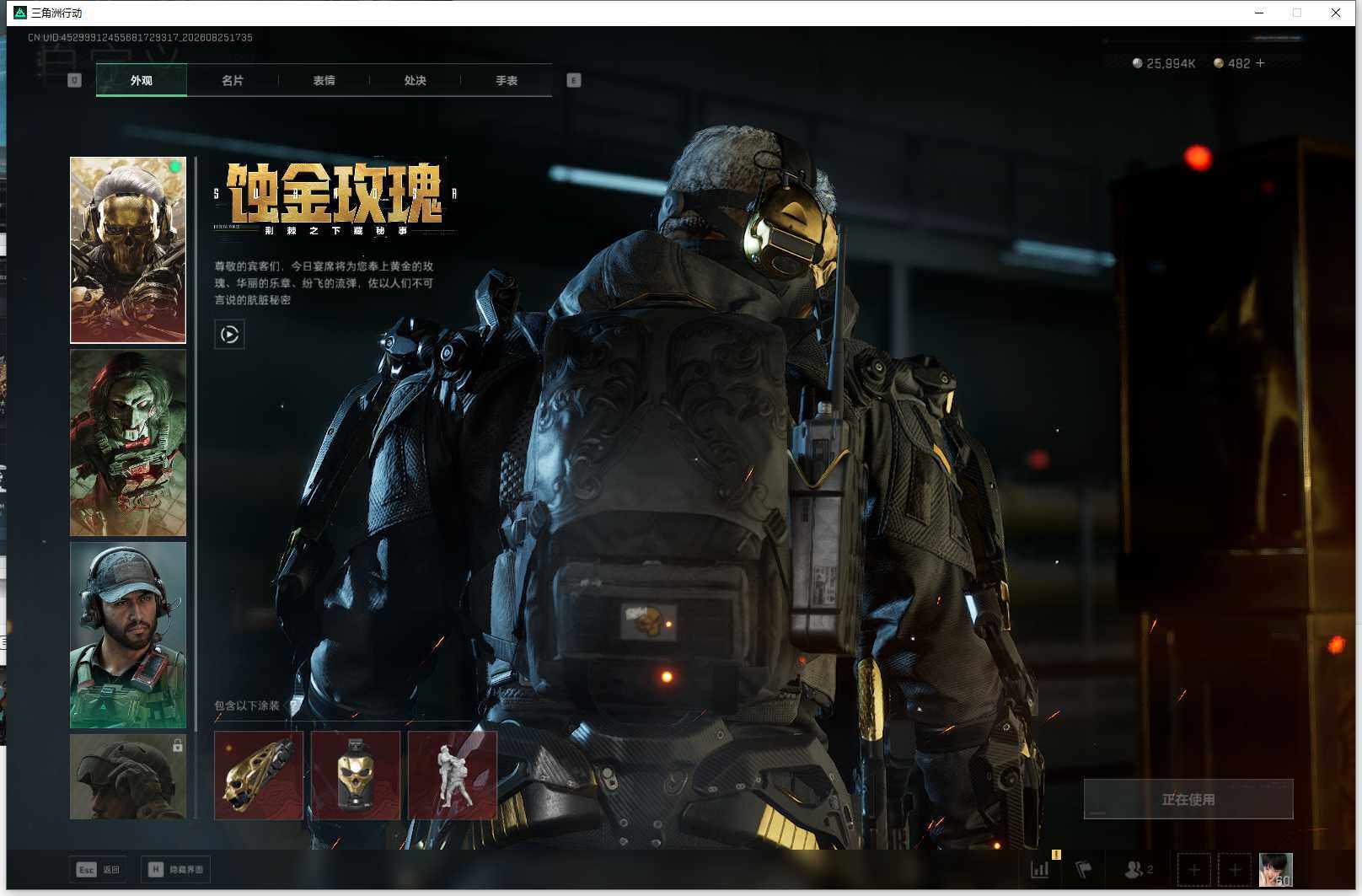This screenshot has width=1362, height=896.
Task: Switch to the 外观 tab
Action: click(x=142, y=80)
